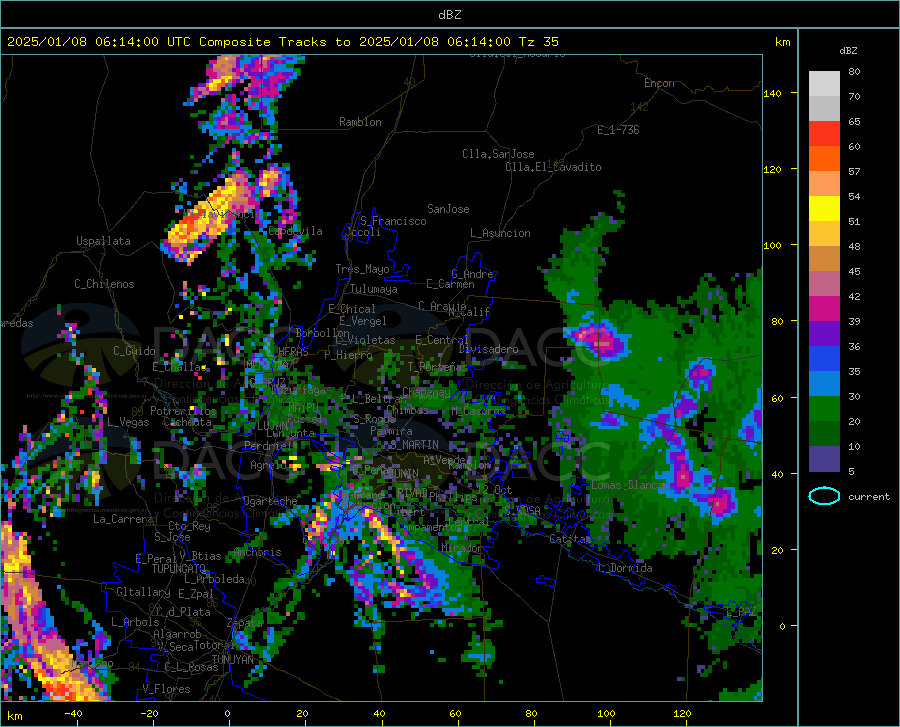Click the 'TUPUNGATO' map label
This screenshot has height=727, width=900.
(179, 569)
